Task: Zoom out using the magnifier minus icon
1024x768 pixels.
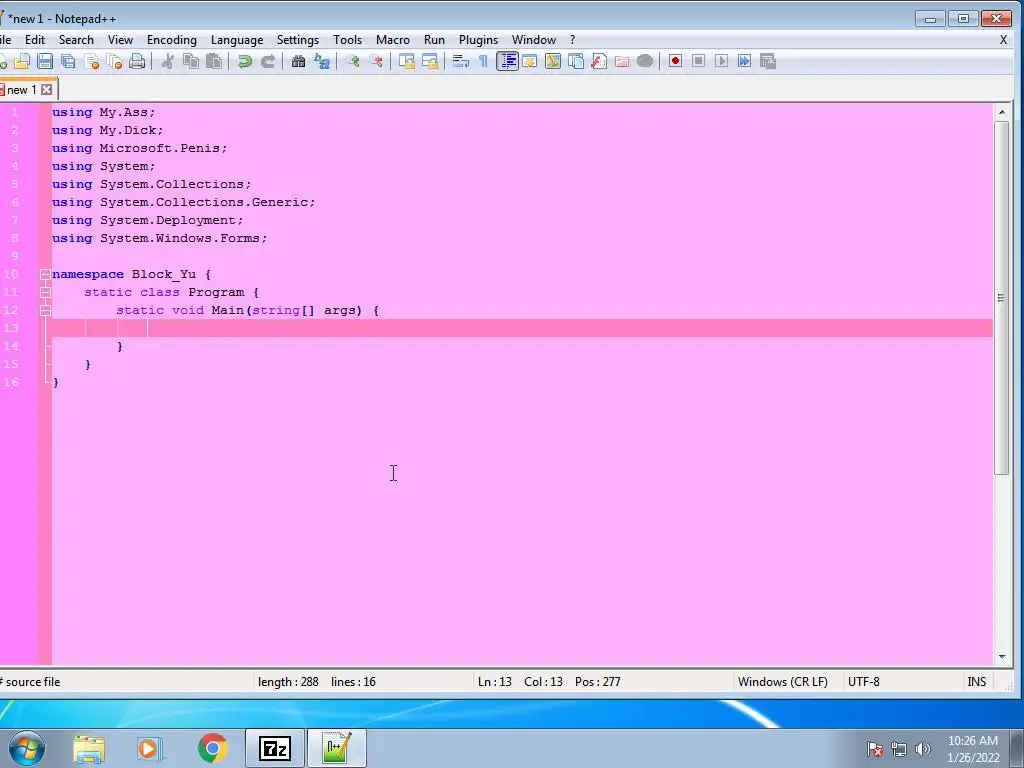Action: (x=376, y=61)
